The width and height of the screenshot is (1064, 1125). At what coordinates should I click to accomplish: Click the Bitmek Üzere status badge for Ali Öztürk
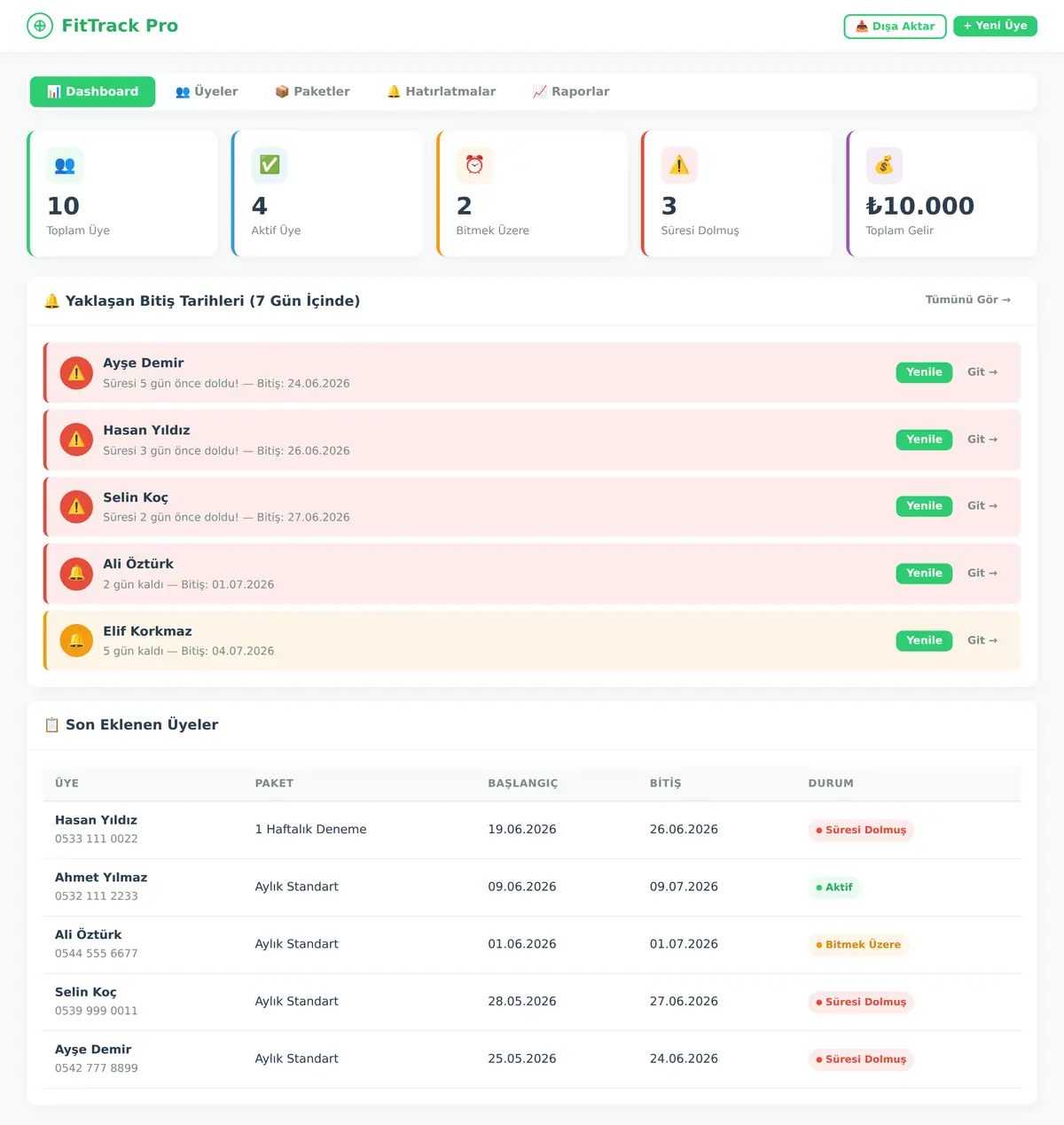point(858,945)
